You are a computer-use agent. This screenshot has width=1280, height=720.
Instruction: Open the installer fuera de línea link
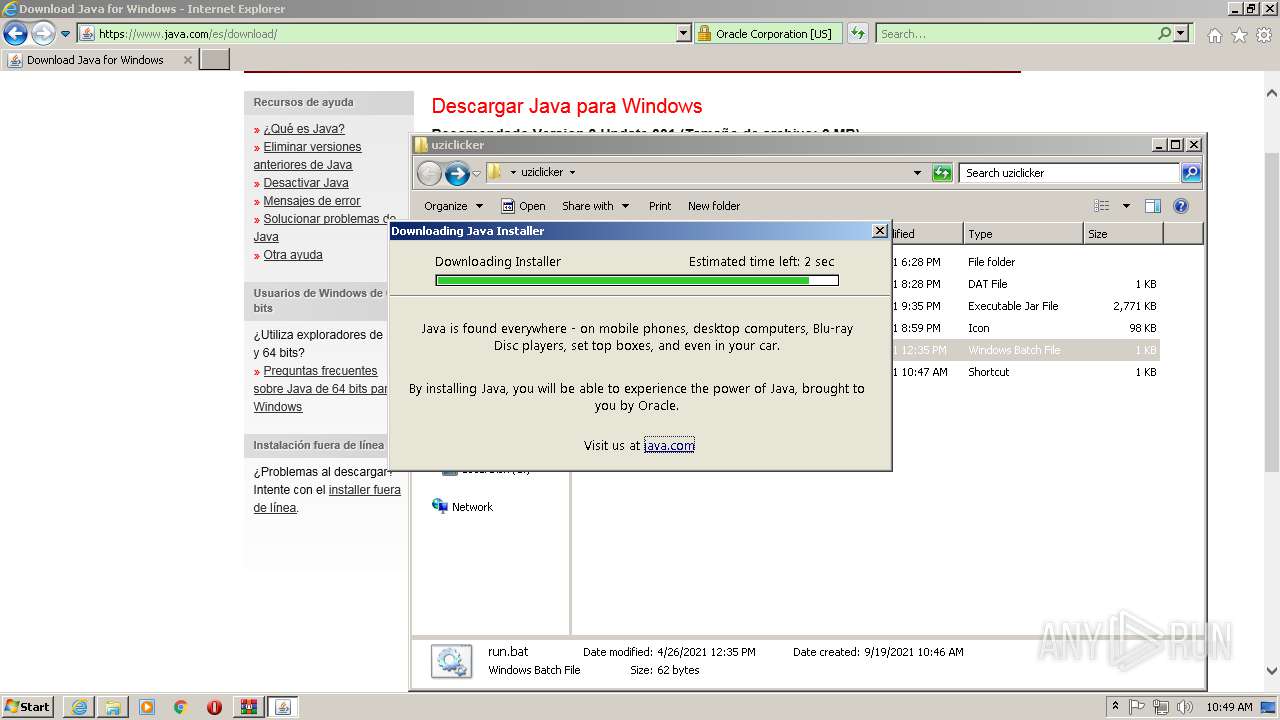[327, 499]
